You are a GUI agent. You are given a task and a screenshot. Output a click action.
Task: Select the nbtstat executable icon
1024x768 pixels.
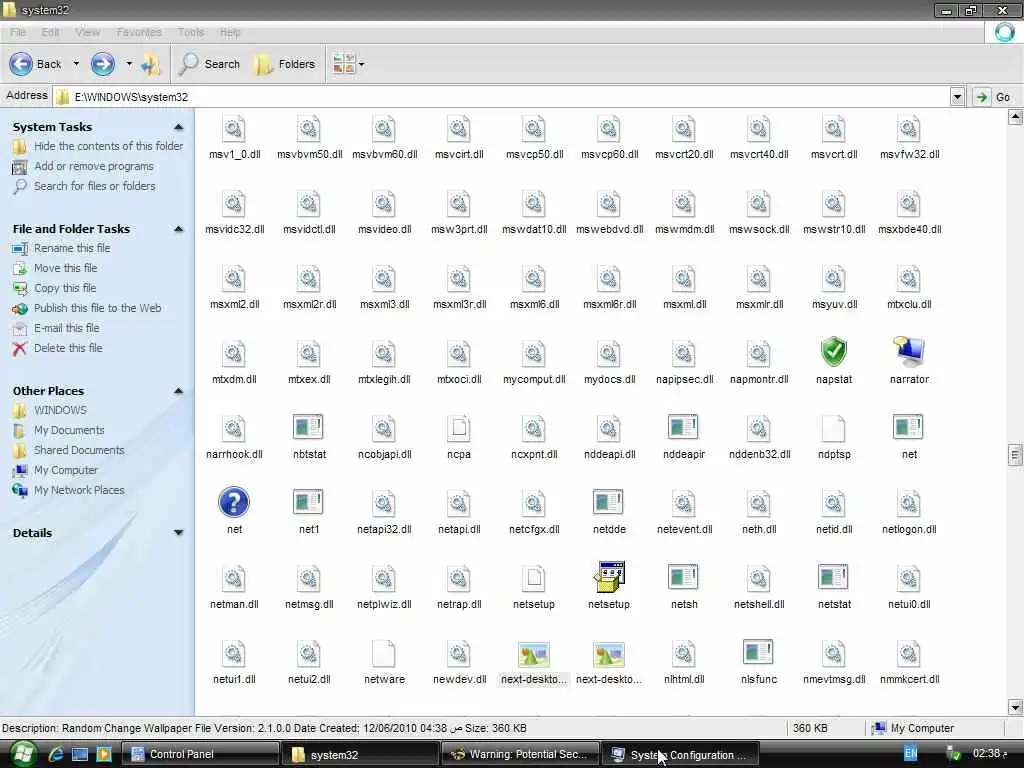(308, 427)
